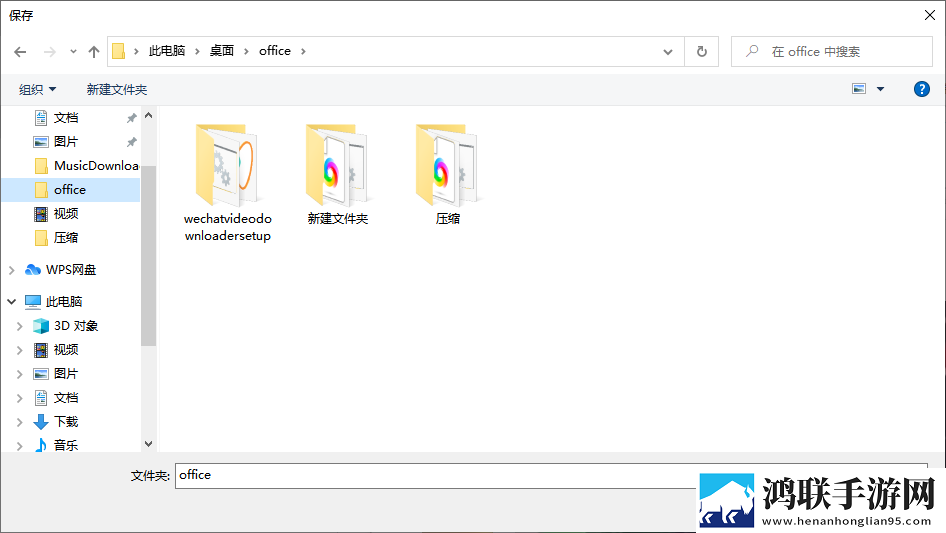
Task: Open the wechatvideodownloadersetup folder
Action: click(228, 183)
